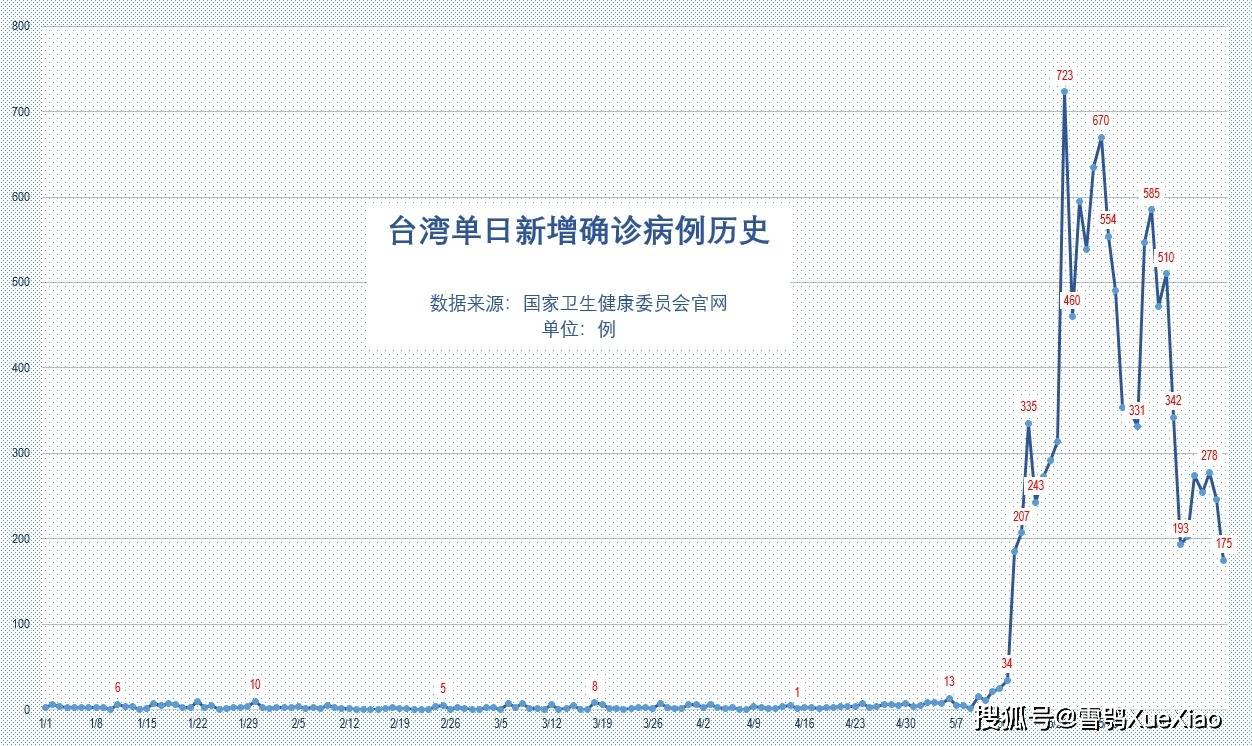Click the x-axis date 4/30
This screenshot has height=746, width=1252.
coord(906,722)
